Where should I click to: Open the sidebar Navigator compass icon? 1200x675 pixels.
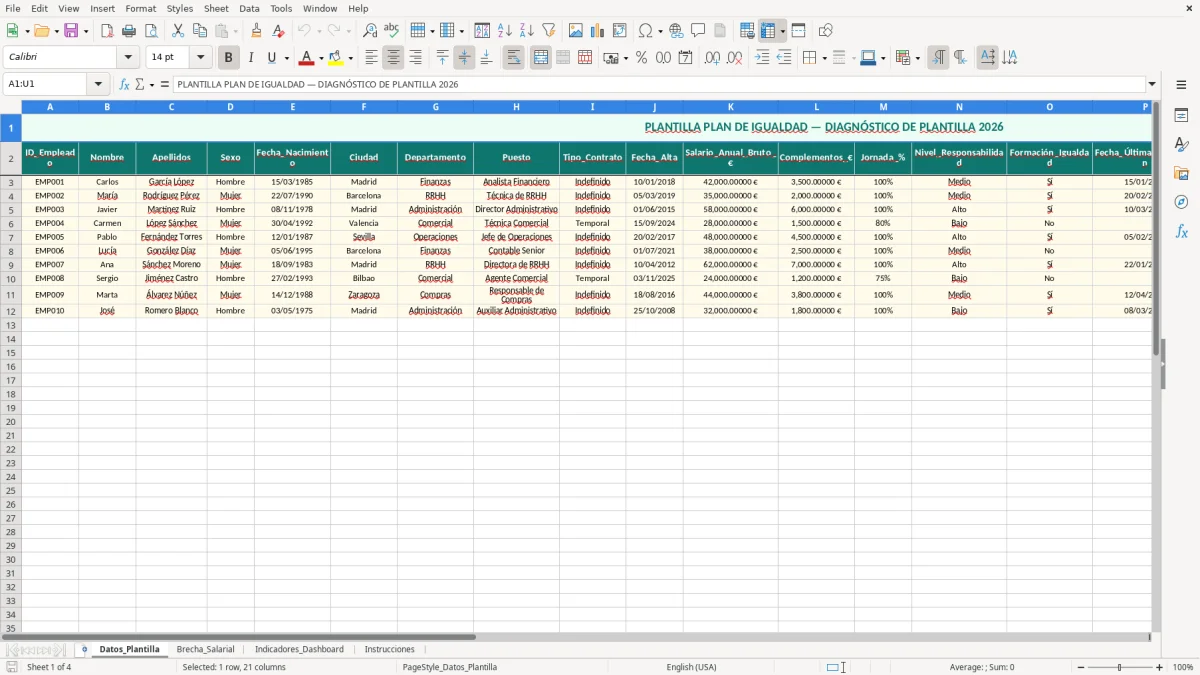(x=1181, y=203)
